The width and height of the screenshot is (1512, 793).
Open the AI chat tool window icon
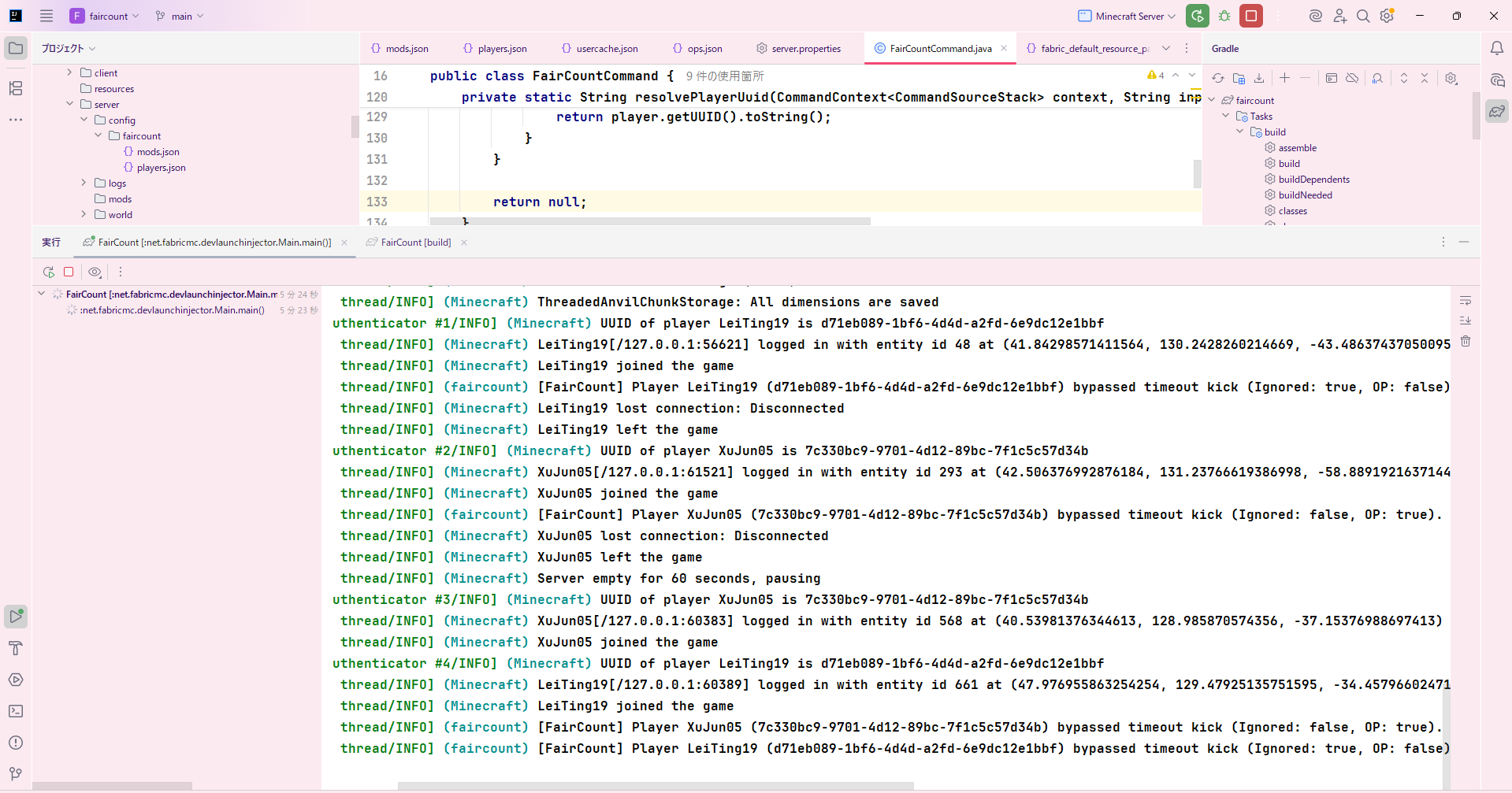coord(1497,80)
